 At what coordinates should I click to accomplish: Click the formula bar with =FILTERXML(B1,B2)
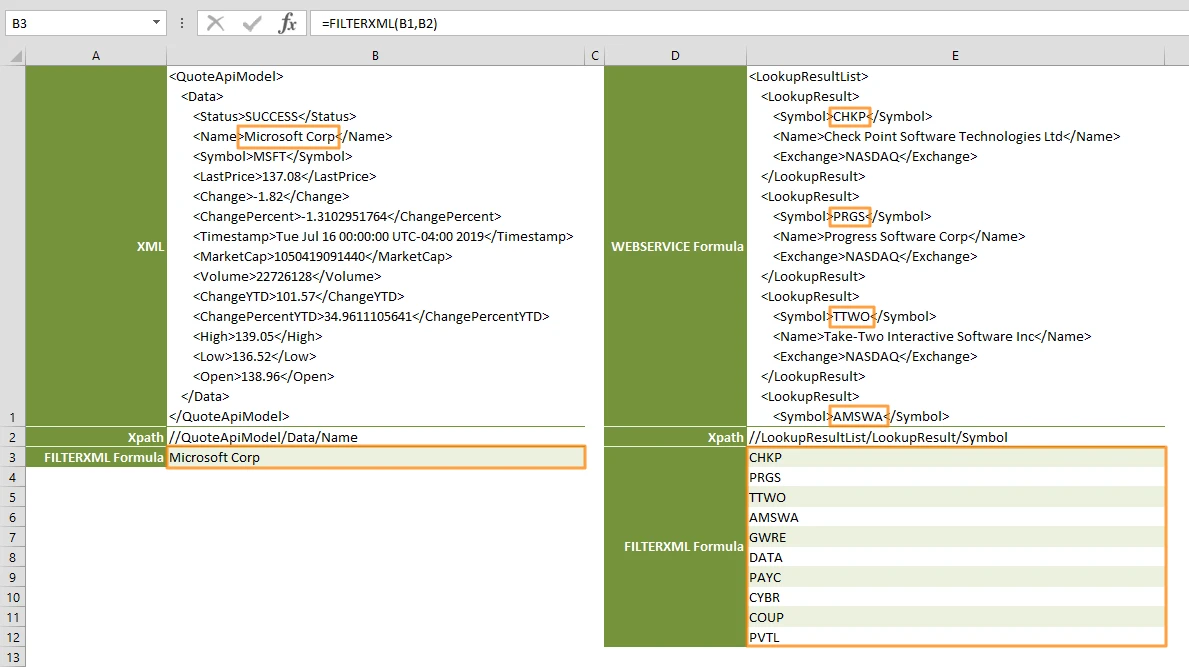751,23
